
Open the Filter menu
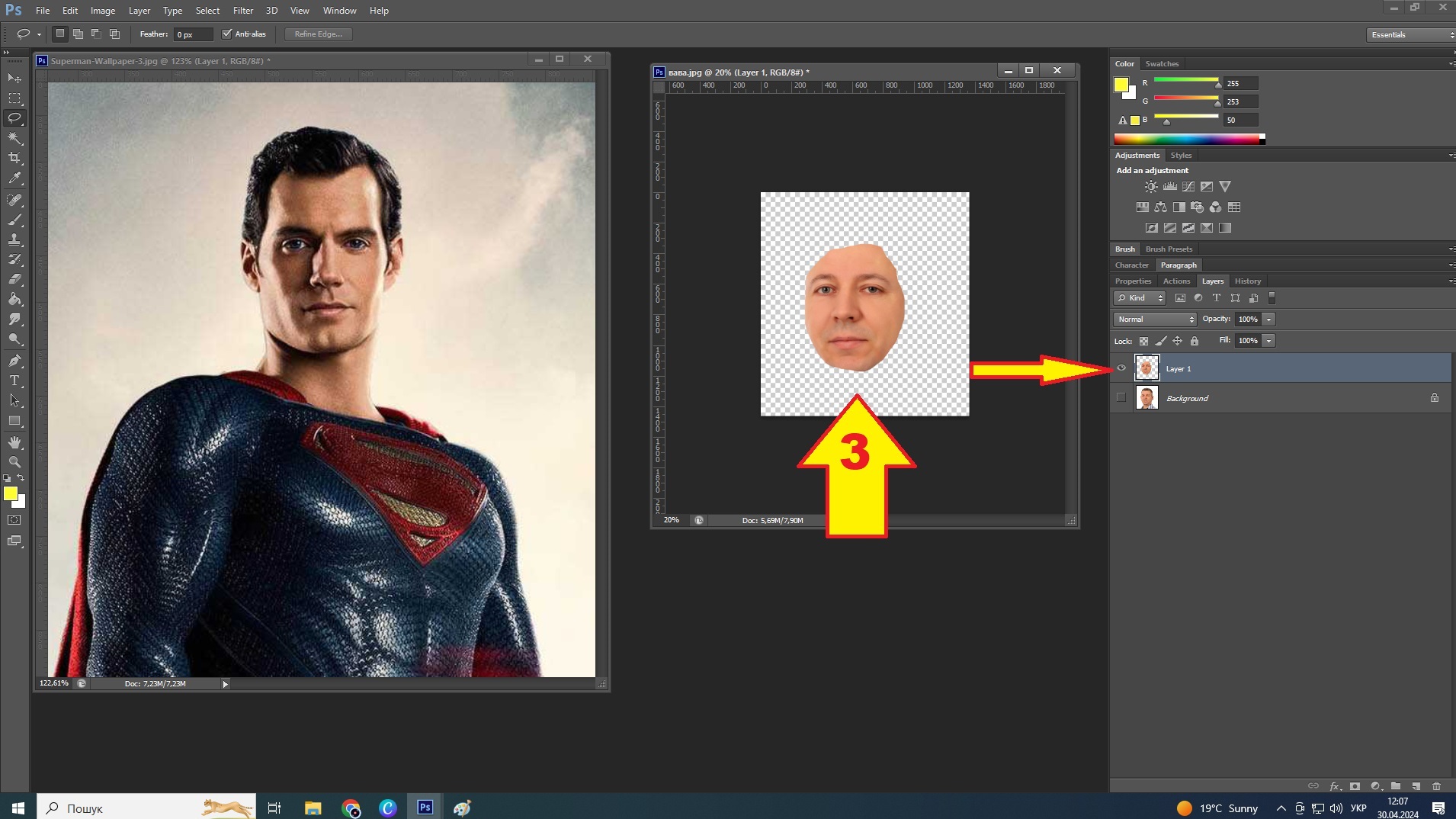click(x=243, y=11)
